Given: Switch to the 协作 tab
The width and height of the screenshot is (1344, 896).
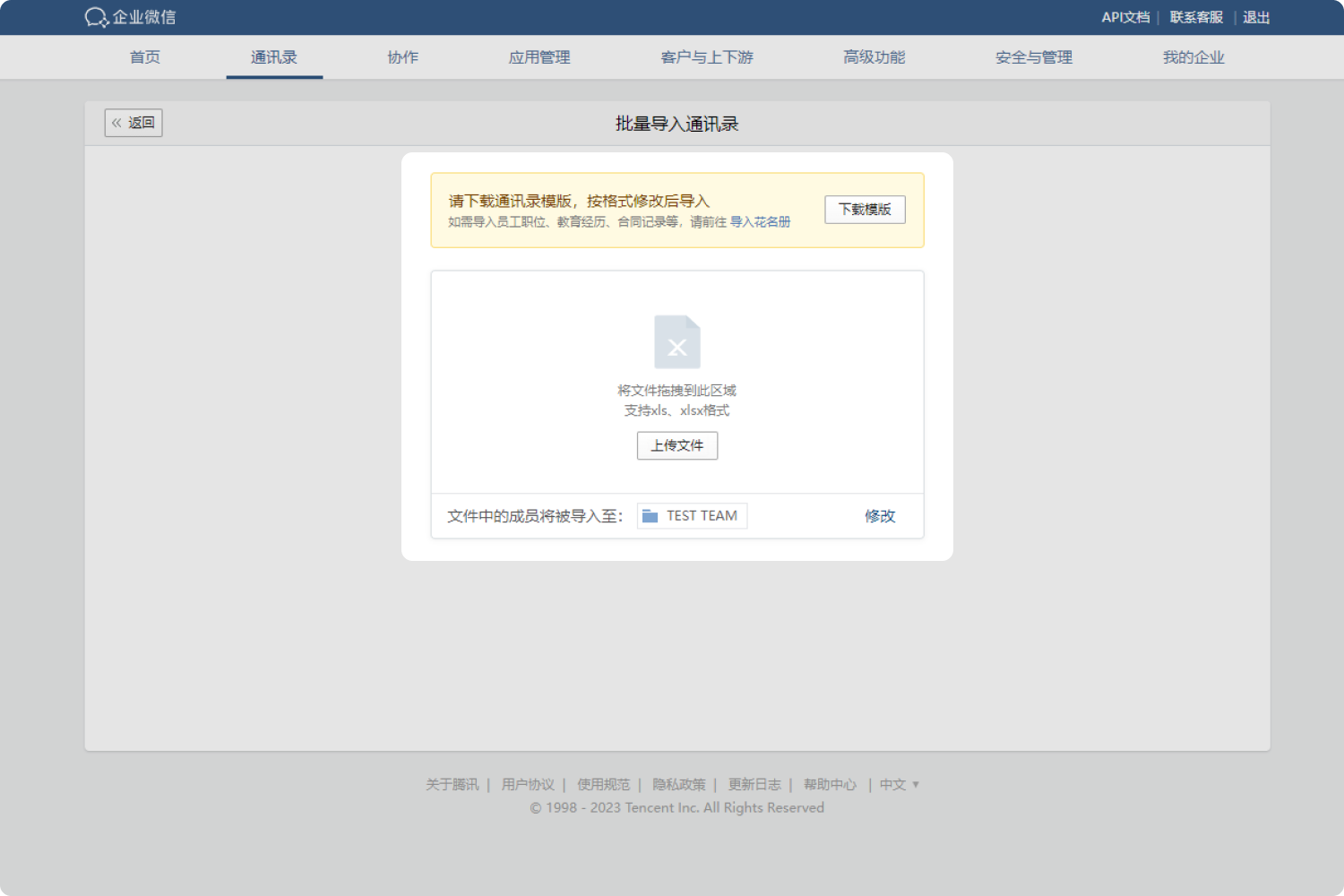Looking at the screenshot, I should pyautogui.click(x=402, y=57).
